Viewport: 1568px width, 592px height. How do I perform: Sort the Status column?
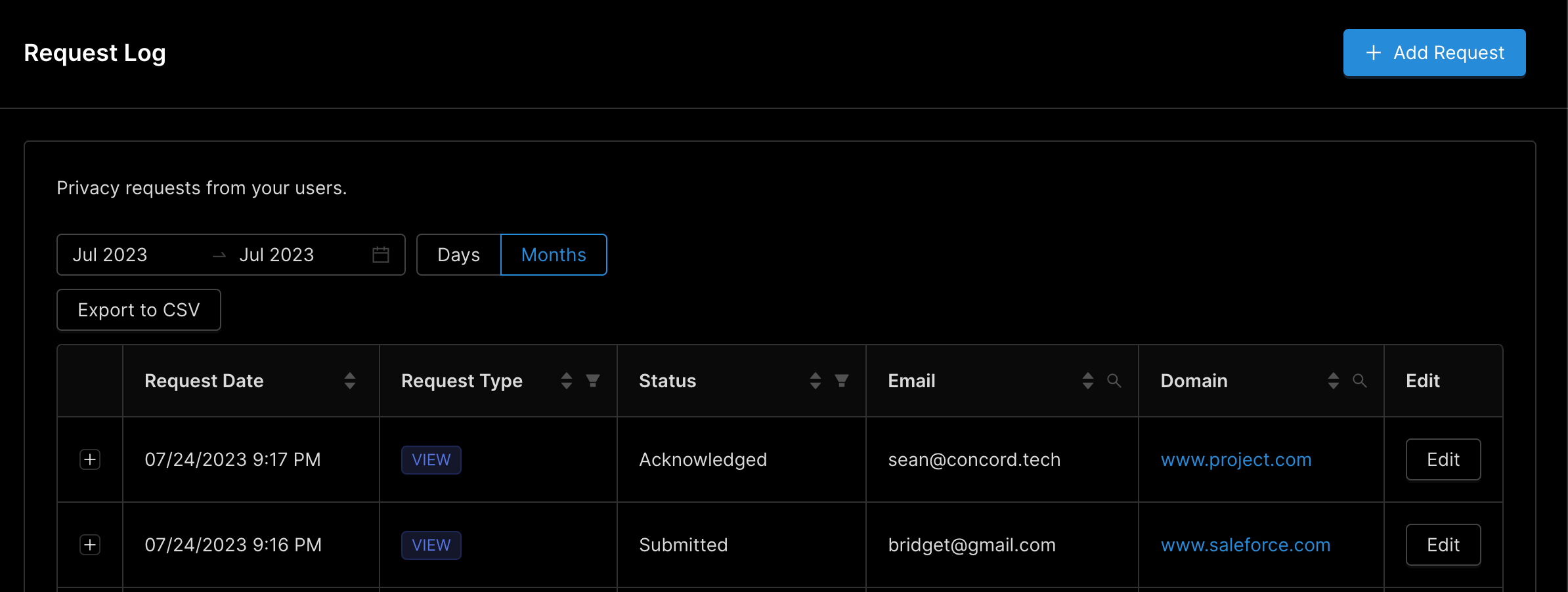pos(816,381)
